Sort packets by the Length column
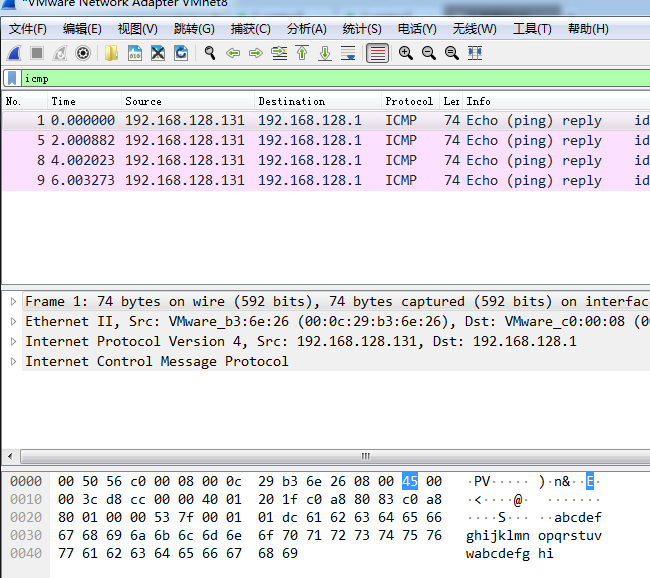650x578 pixels. pyautogui.click(x=451, y=101)
